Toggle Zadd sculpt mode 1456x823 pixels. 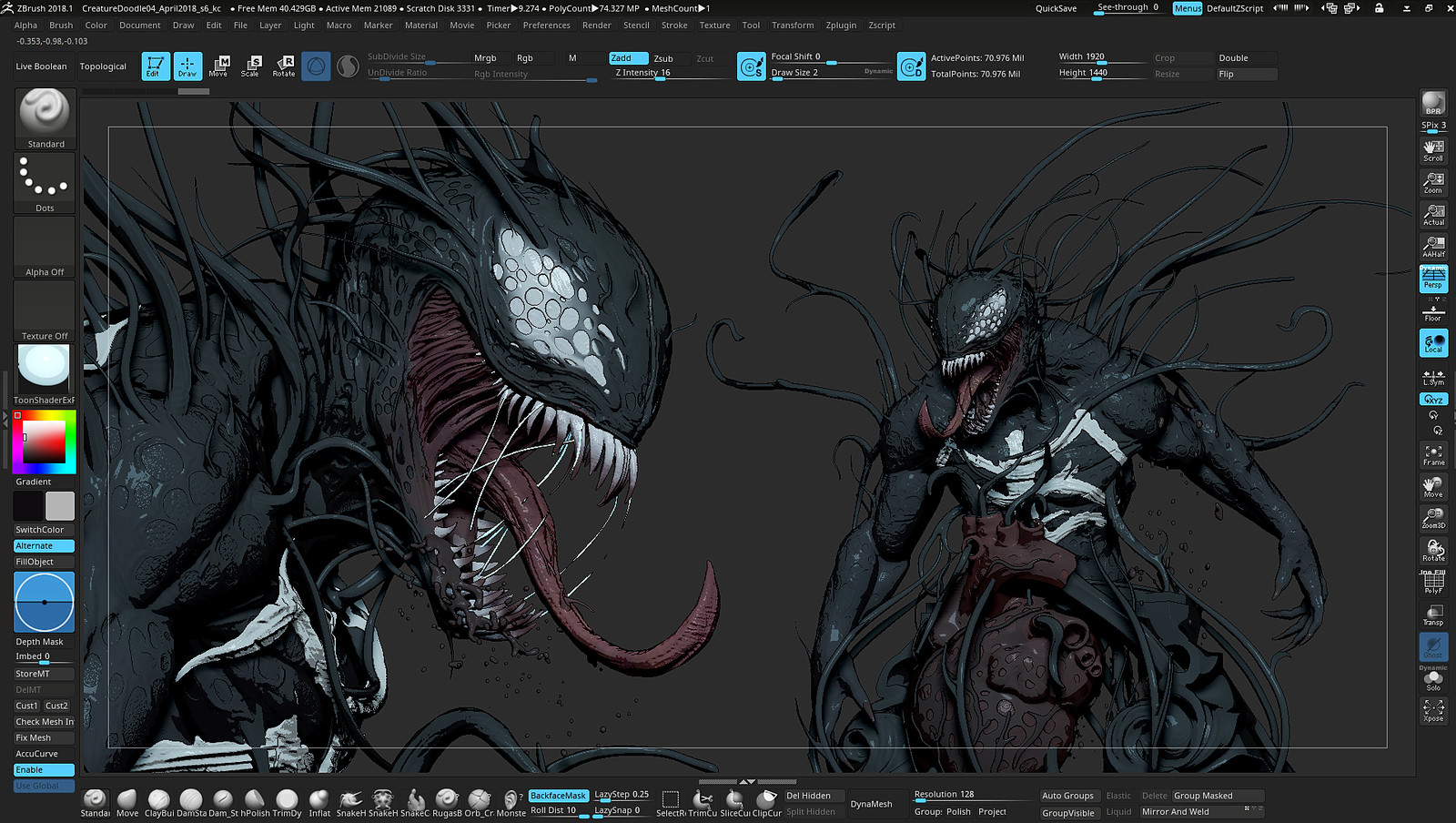[x=629, y=58]
